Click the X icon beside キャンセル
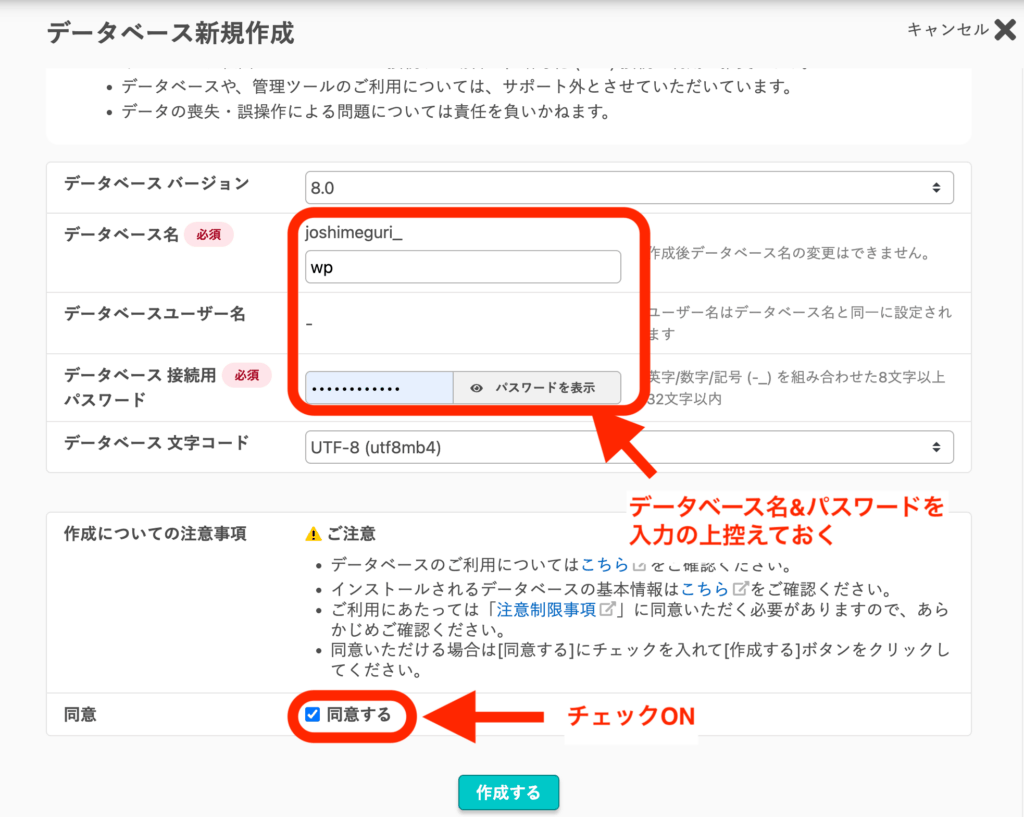The height and width of the screenshot is (817, 1024). [1004, 30]
